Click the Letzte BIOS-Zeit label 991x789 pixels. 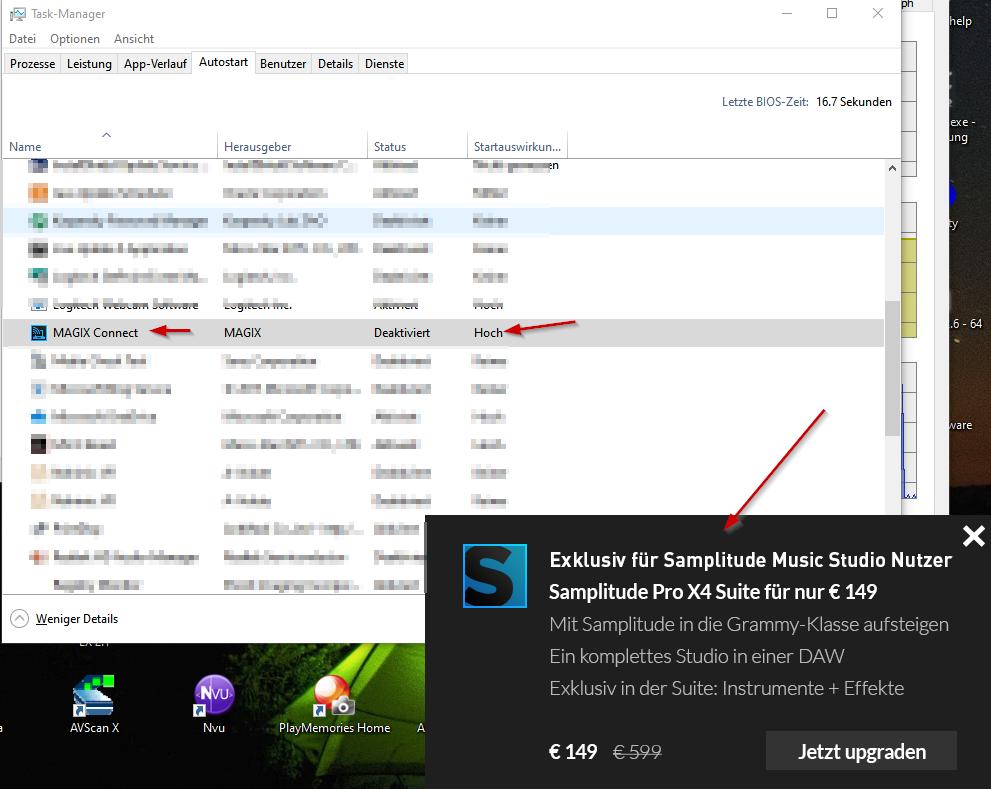coord(765,102)
